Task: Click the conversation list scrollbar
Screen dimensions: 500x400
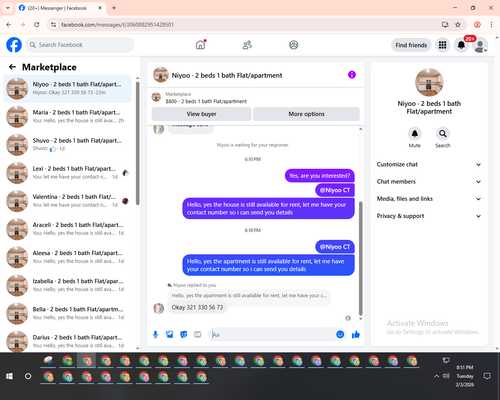Action: pyautogui.click(x=138, y=143)
